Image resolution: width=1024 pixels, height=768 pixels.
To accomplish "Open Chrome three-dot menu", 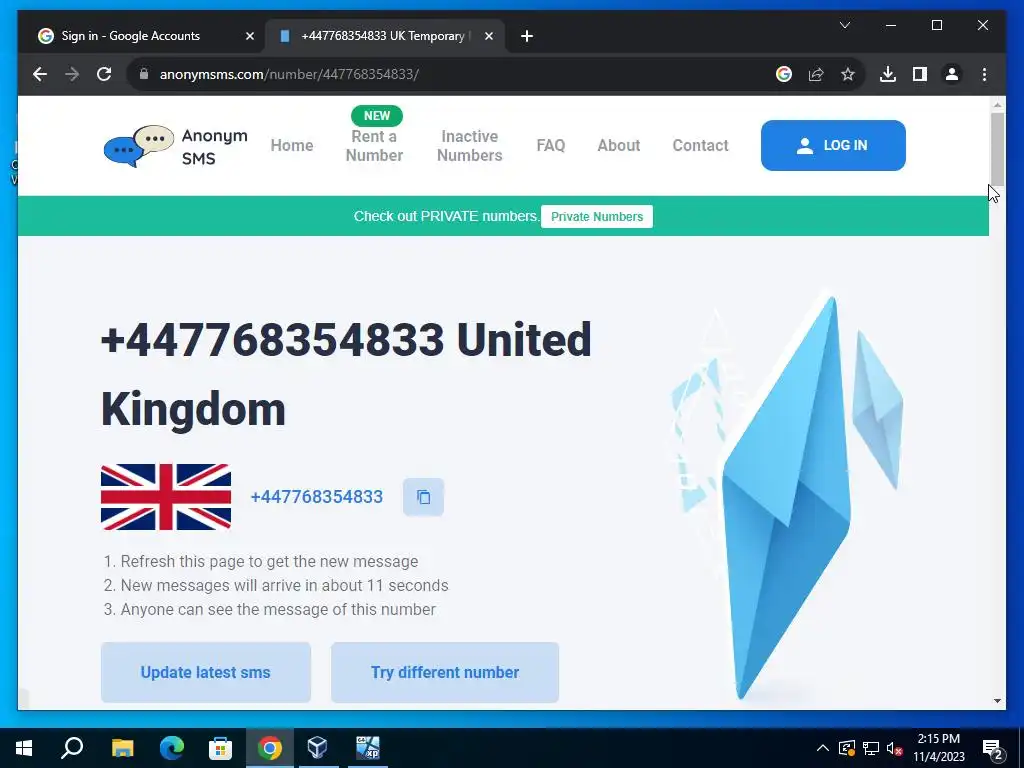I will click(x=984, y=74).
